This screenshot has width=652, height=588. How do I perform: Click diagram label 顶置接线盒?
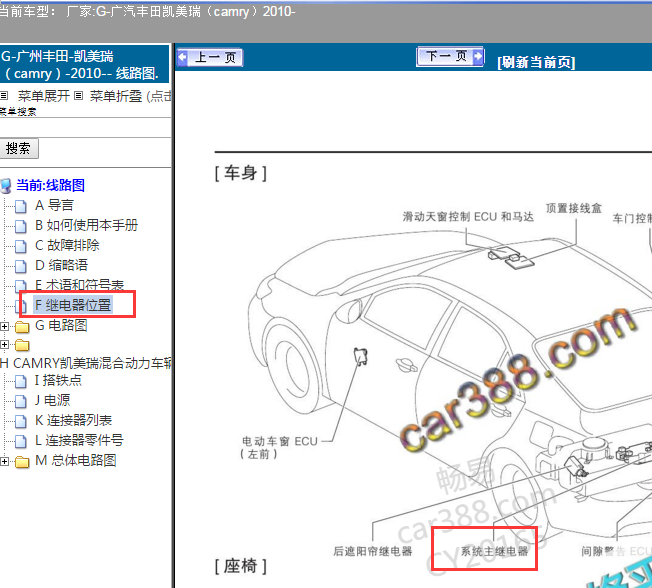574,208
